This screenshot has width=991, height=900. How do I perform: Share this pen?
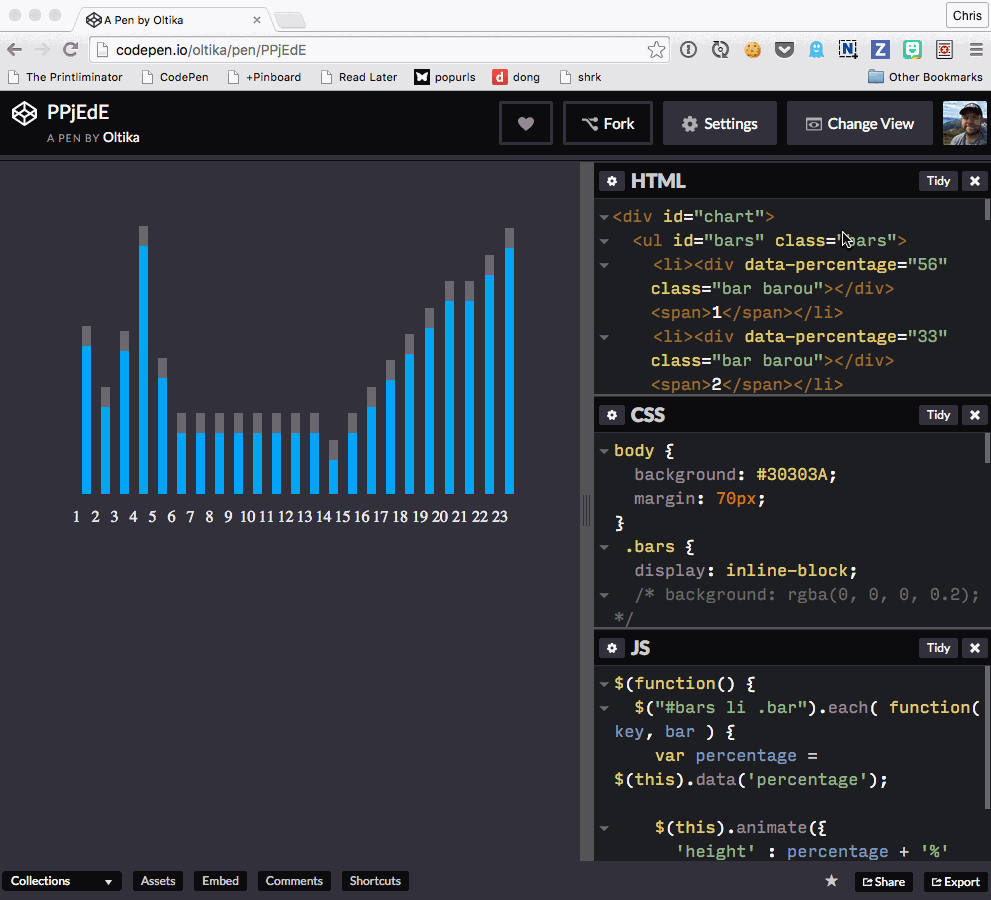[884, 882]
